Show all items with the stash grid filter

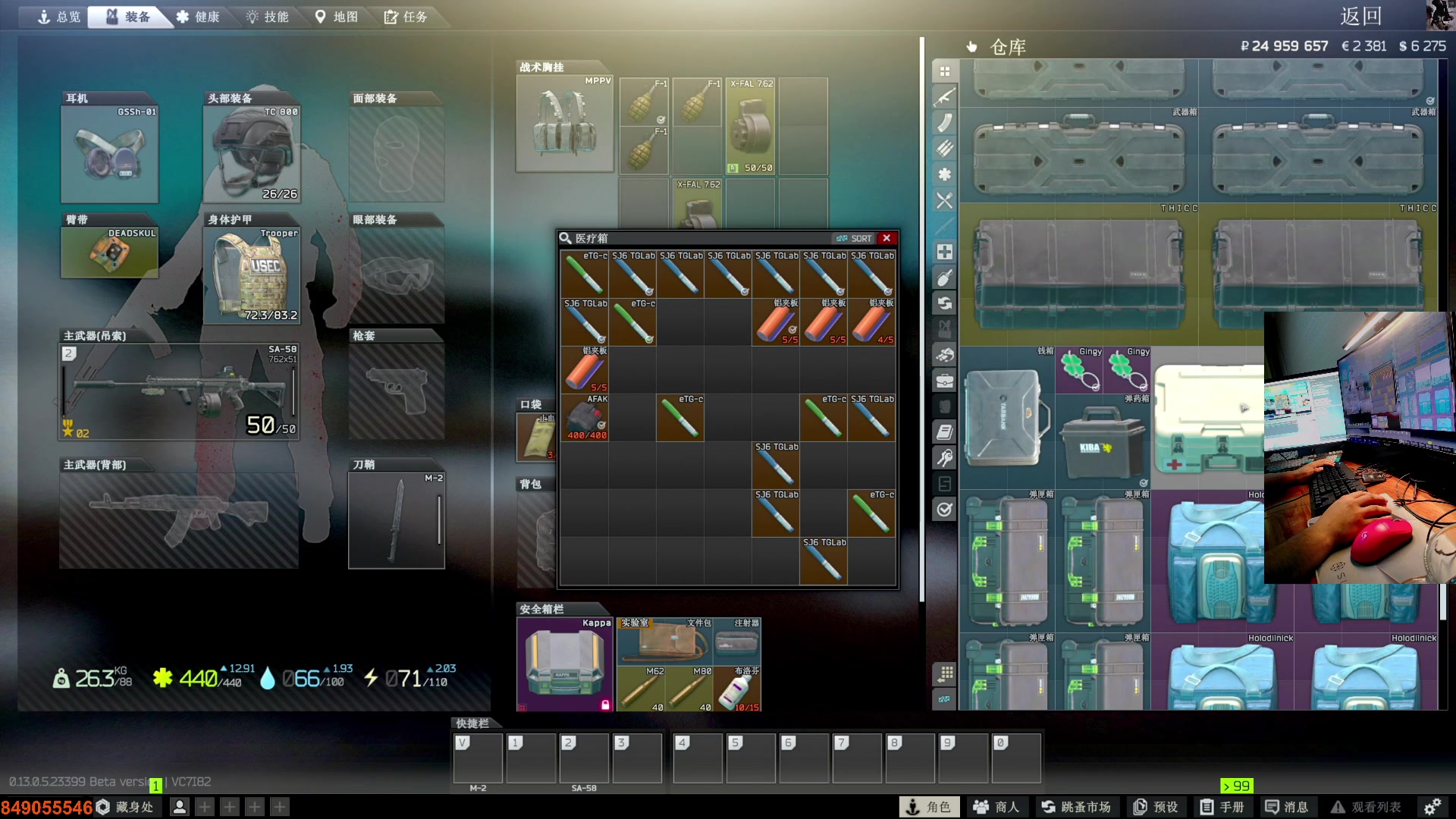pyautogui.click(x=944, y=71)
